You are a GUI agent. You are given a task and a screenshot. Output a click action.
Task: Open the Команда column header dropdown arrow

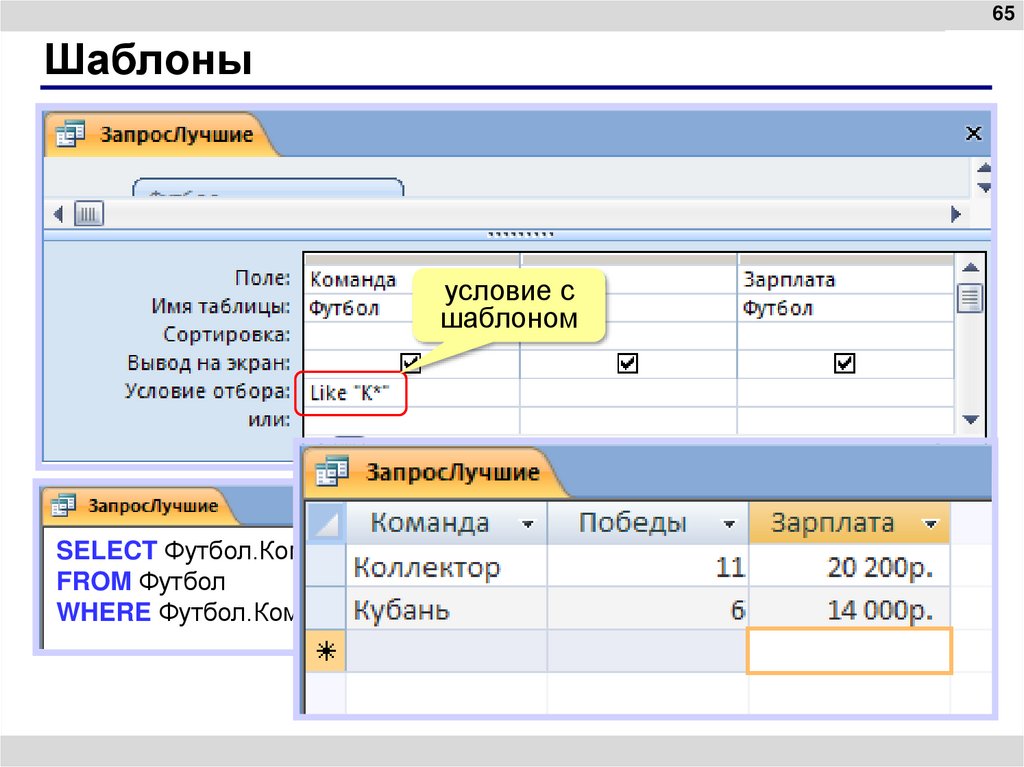pos(528,524)
